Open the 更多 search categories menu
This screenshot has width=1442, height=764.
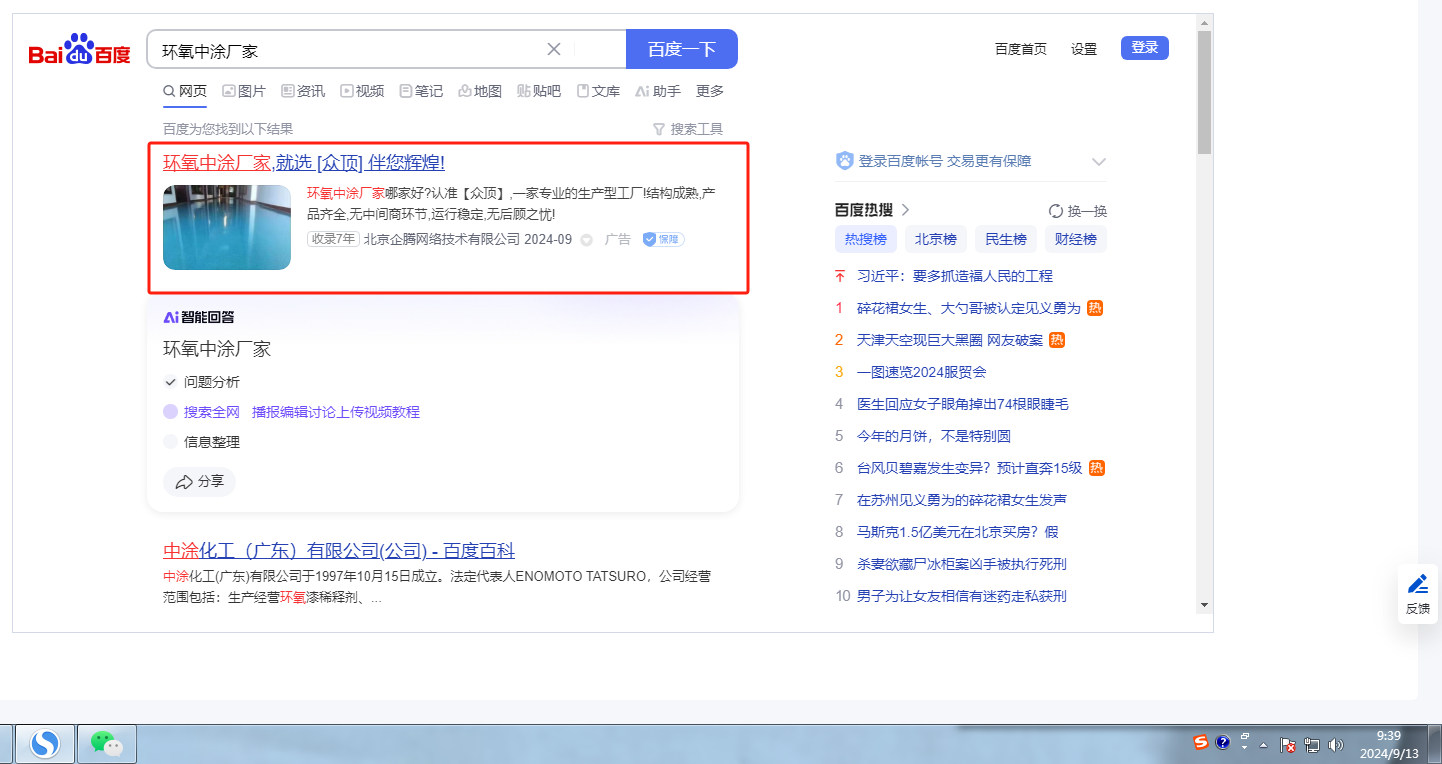[x=710, y=91]
